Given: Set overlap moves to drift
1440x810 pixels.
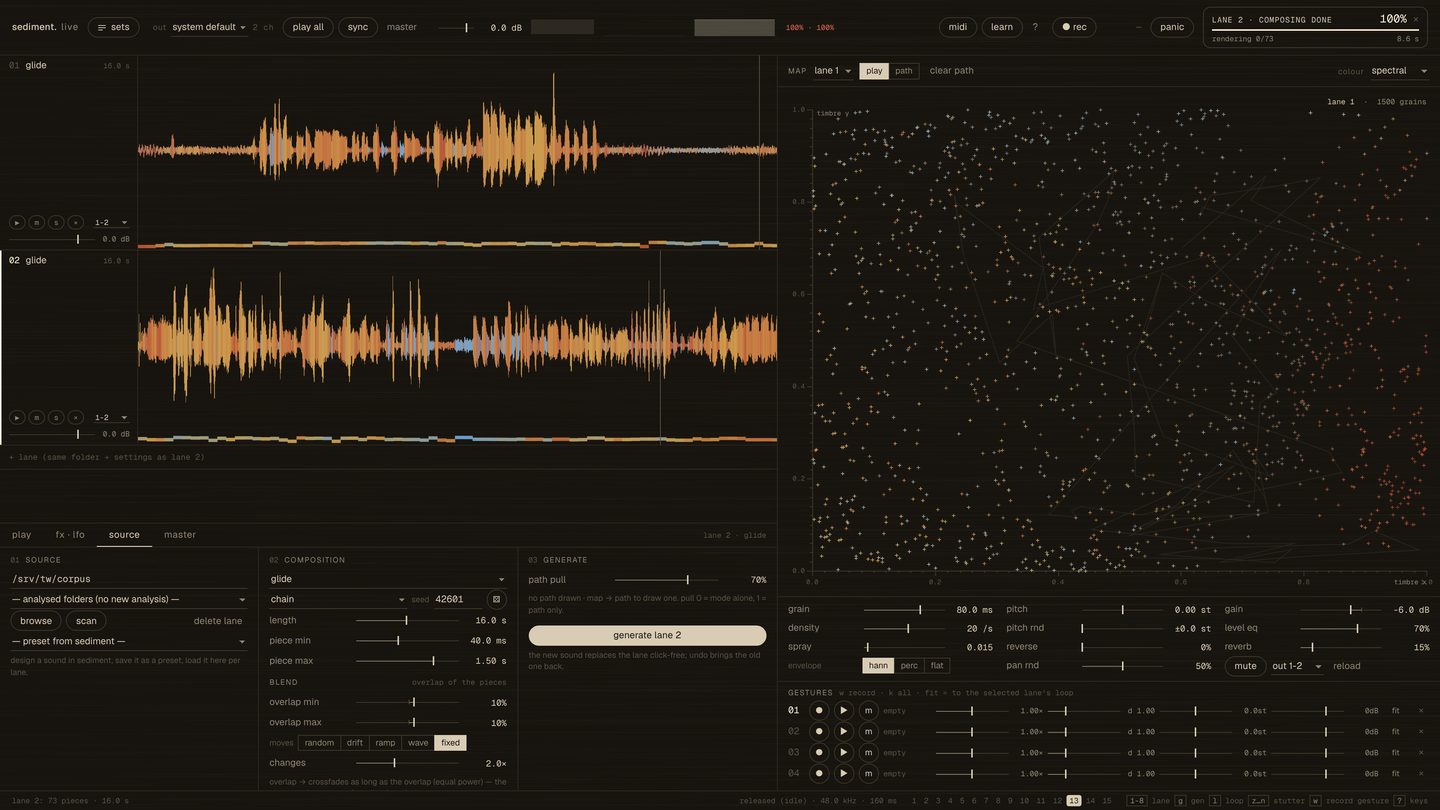Looking at the screenshot, I should [x=355, y=743].
